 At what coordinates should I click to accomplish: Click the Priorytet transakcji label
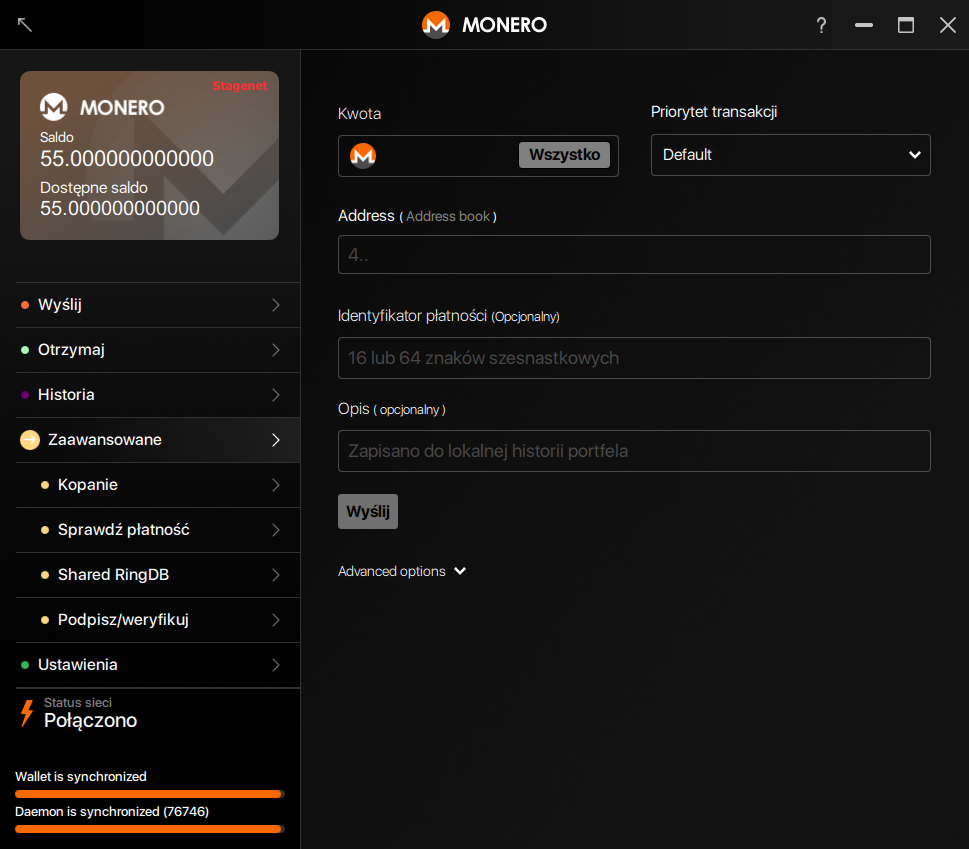714,112
